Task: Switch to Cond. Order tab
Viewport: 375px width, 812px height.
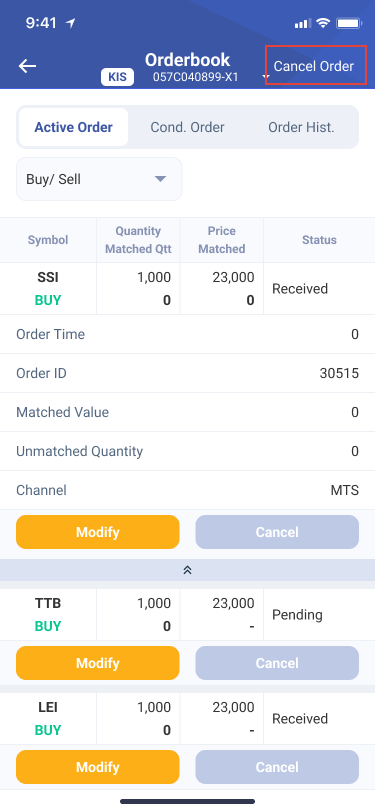Action: [x=188, y=127]
